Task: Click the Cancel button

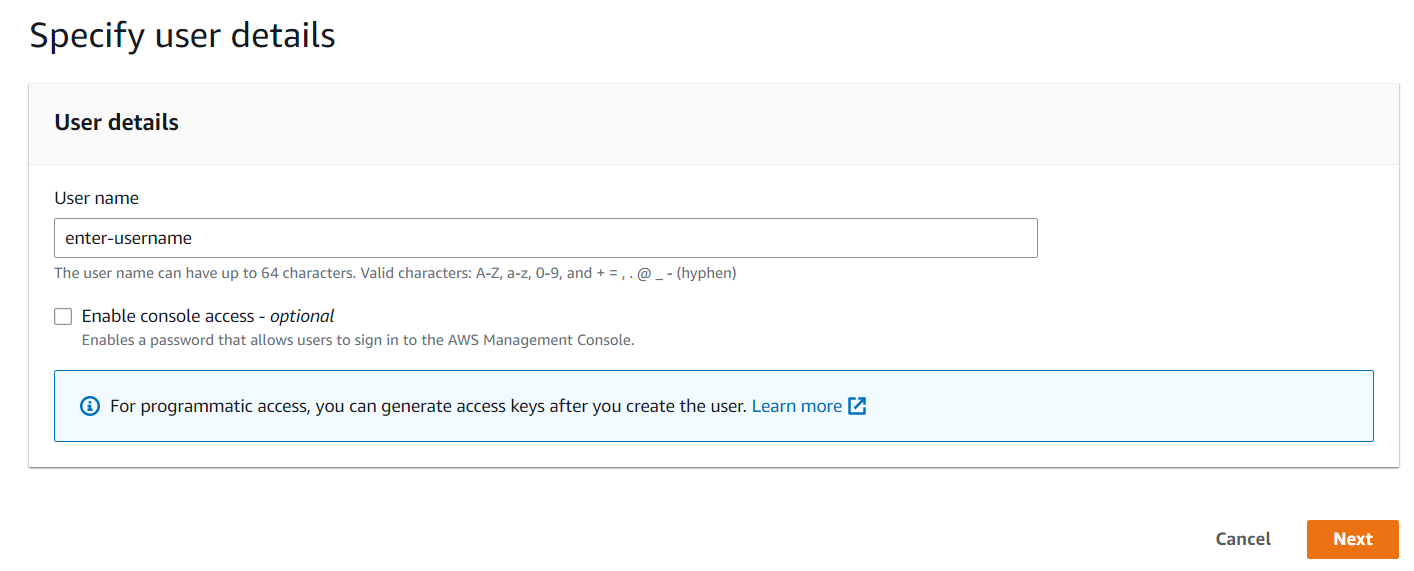Action: pos(1243,539)
